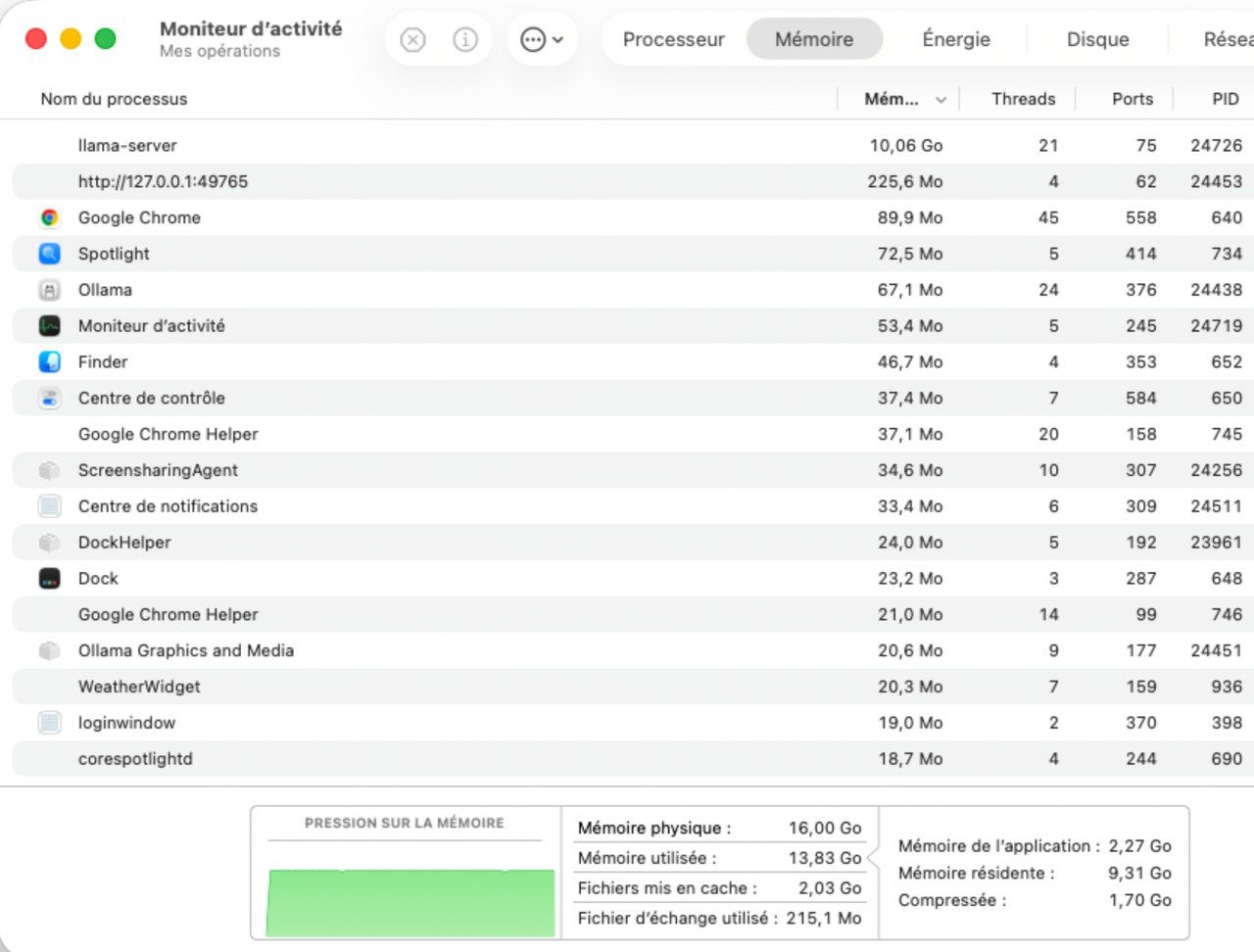Click the Spotlight magnifier icon
The width and height of the screenshot is (1254, 952).
[x=49, y=254]
